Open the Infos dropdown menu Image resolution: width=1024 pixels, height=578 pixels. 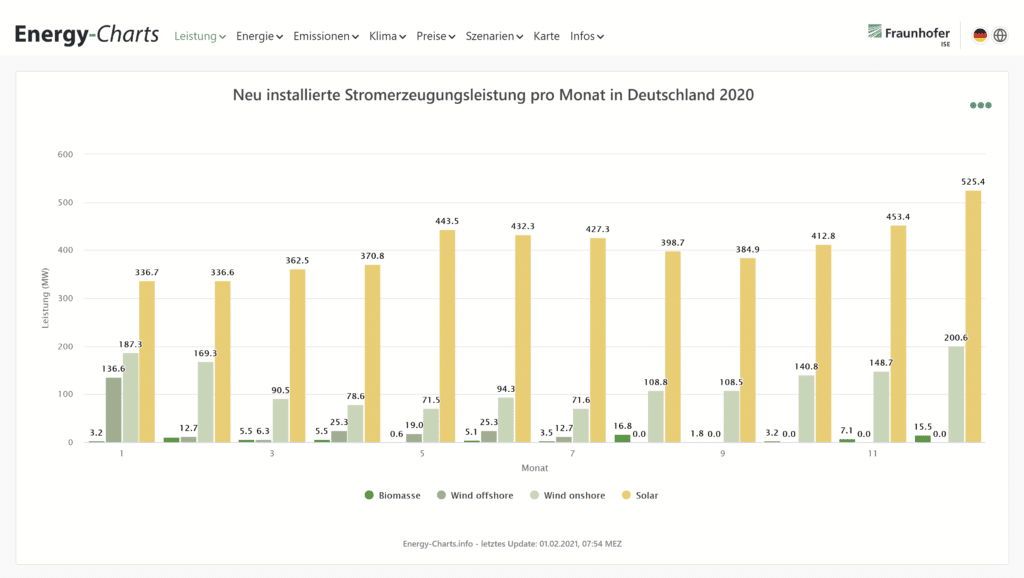click(x=586, y=36)
